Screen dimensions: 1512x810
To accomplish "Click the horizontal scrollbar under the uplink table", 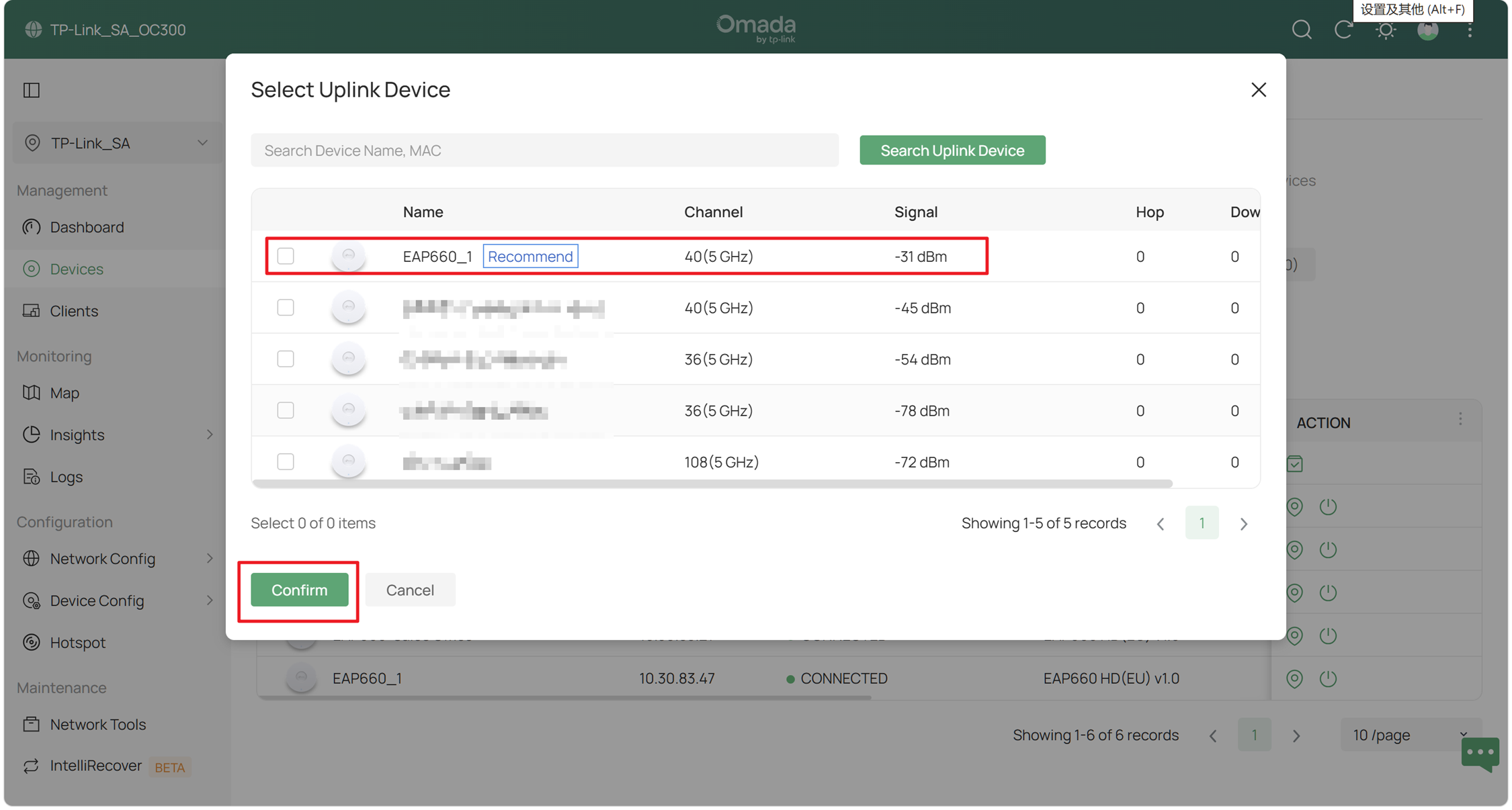I will [712, 484].
